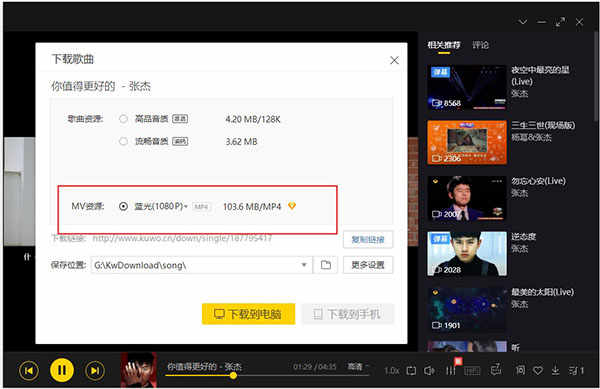Select the 高品音质 radio option
600x389 pixels.
[x=123, y=119]
